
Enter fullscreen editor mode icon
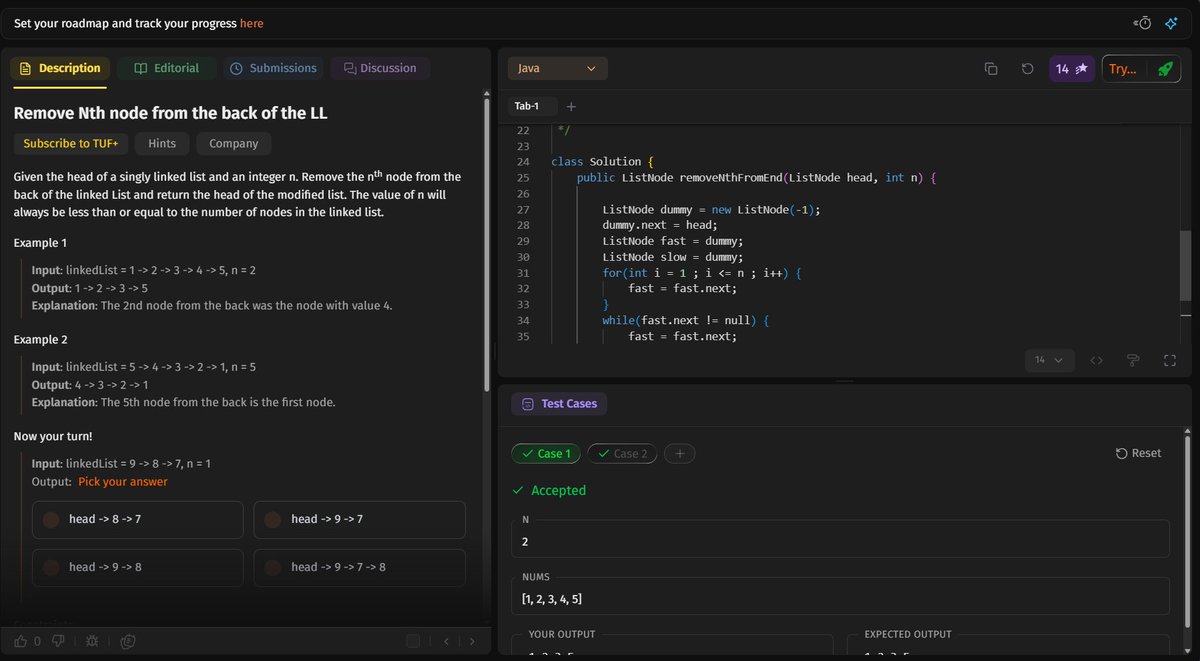tap(1169, 360)
